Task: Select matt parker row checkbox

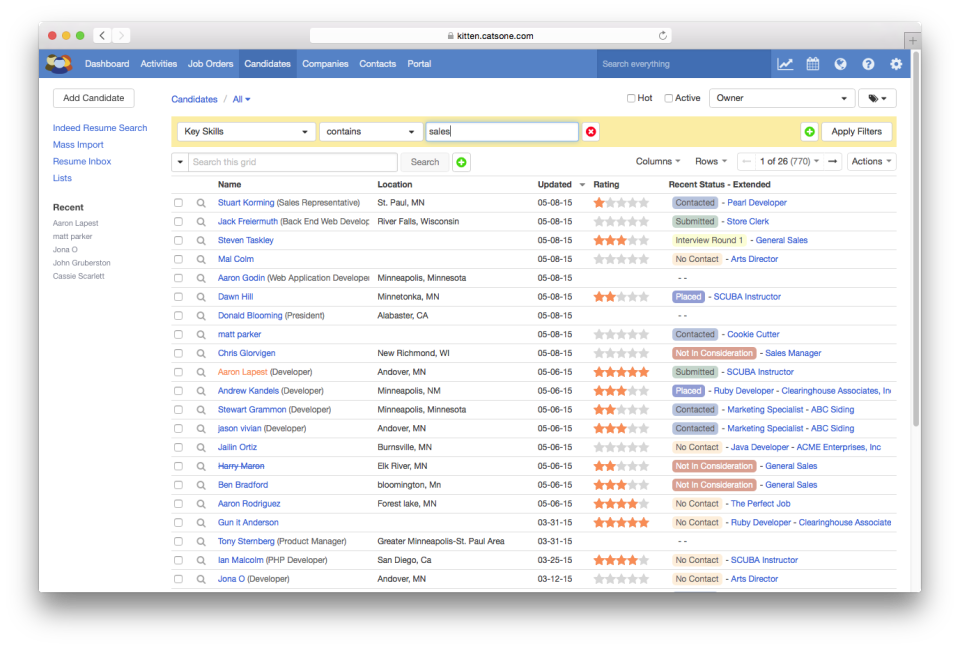Action: click(x=178, y=334)
